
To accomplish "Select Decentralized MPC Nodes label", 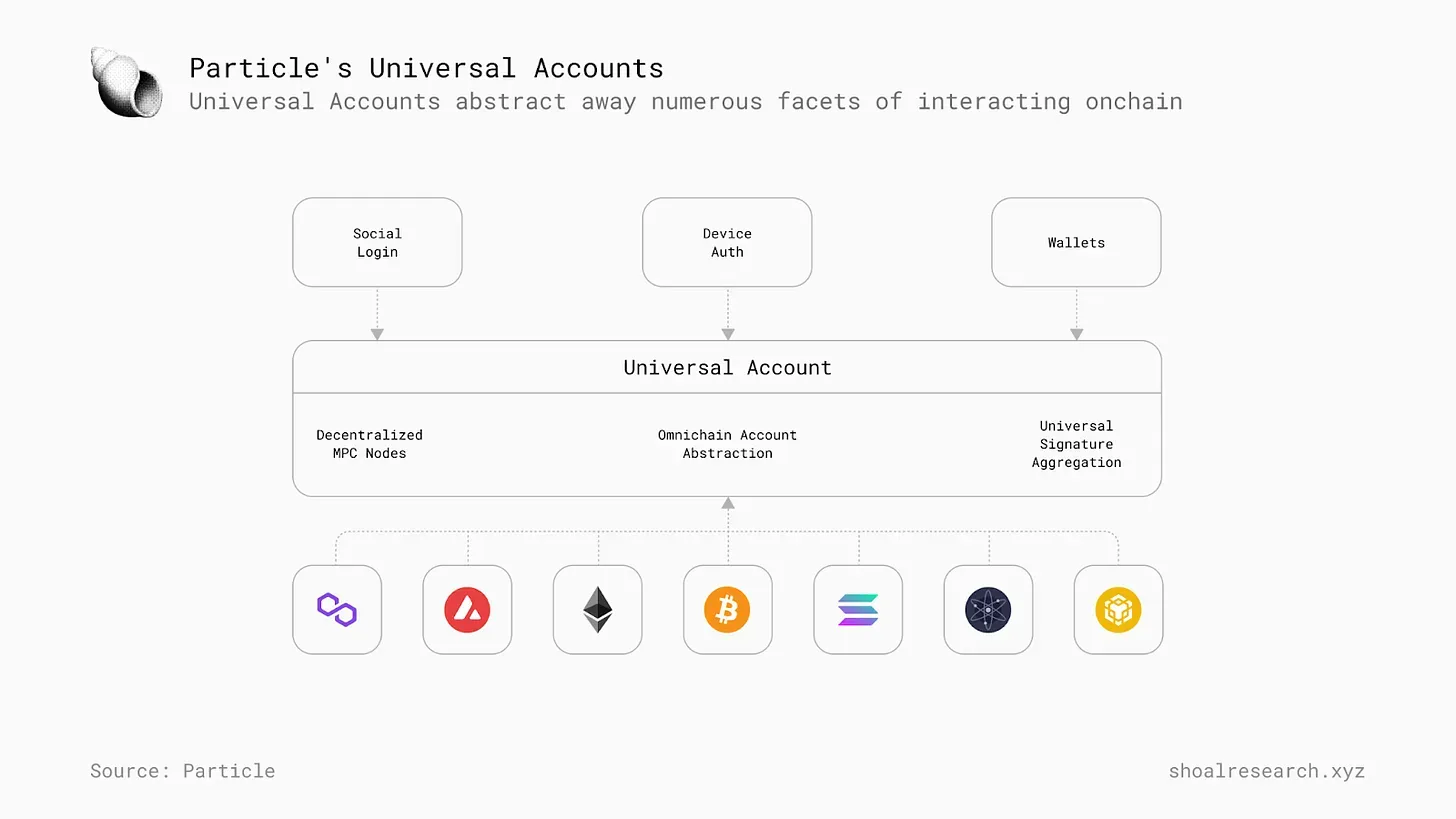I will click(x=369, y=444).
